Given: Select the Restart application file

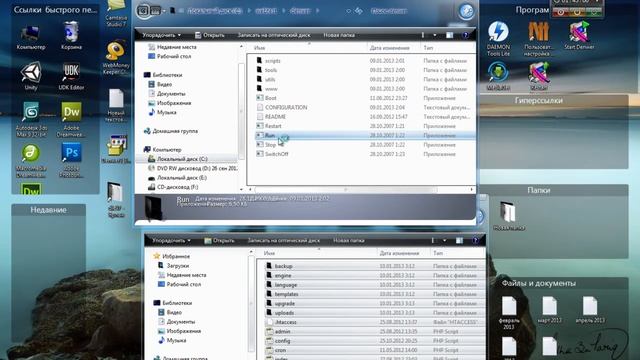Looking at the screenshot, I should pyautogui.click(x=273, y=126).
